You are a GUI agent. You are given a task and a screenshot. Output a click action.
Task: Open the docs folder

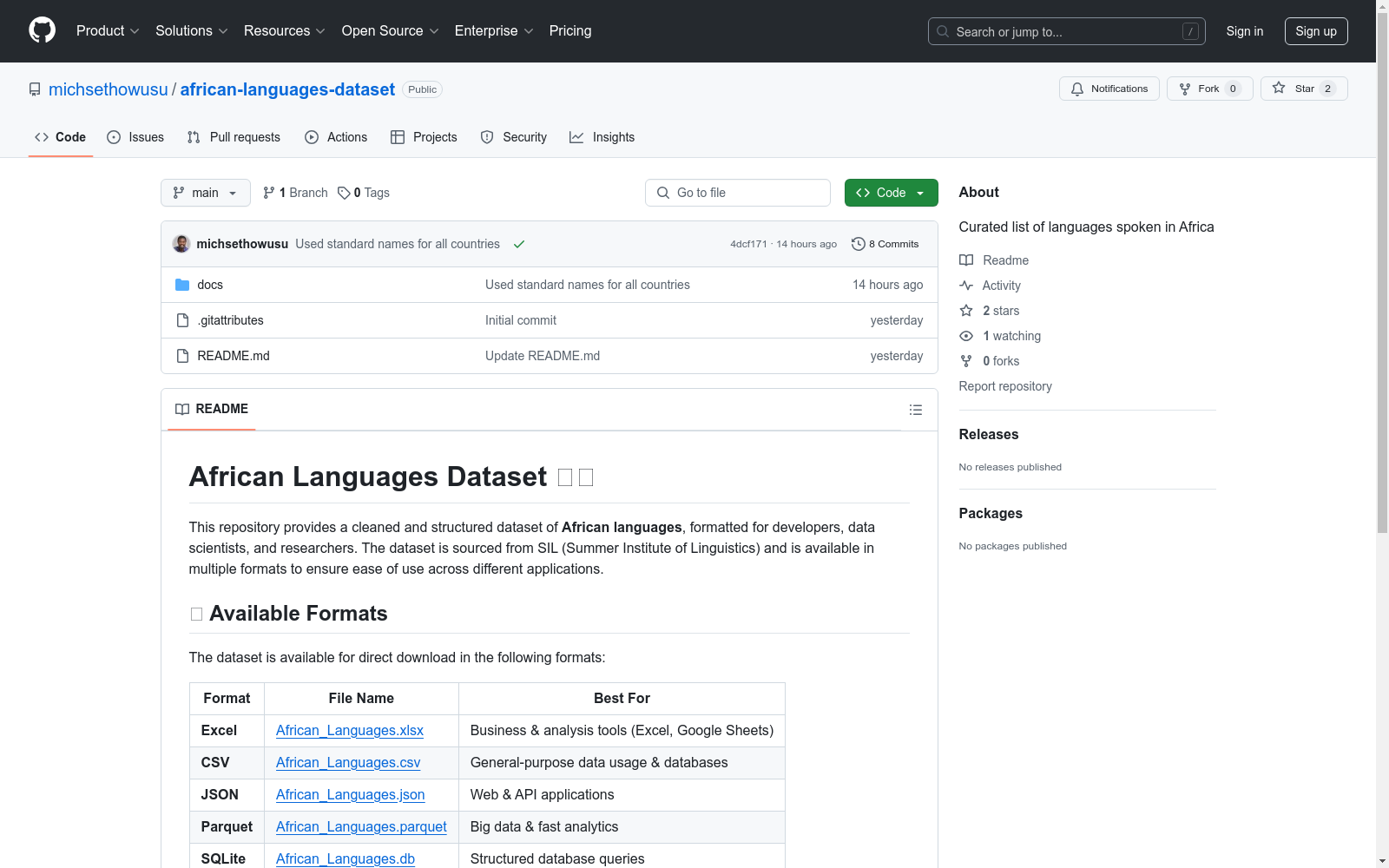point(210,285)
